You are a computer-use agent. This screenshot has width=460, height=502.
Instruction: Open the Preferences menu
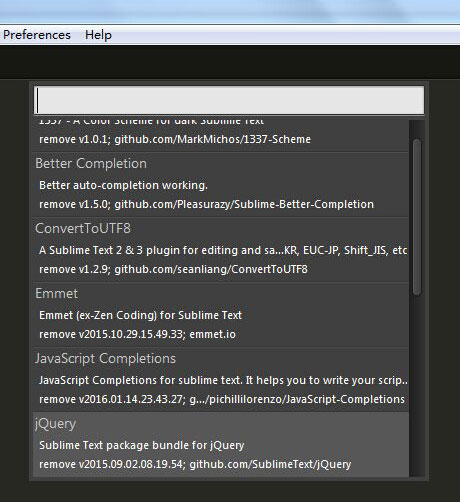pos(37,35)
